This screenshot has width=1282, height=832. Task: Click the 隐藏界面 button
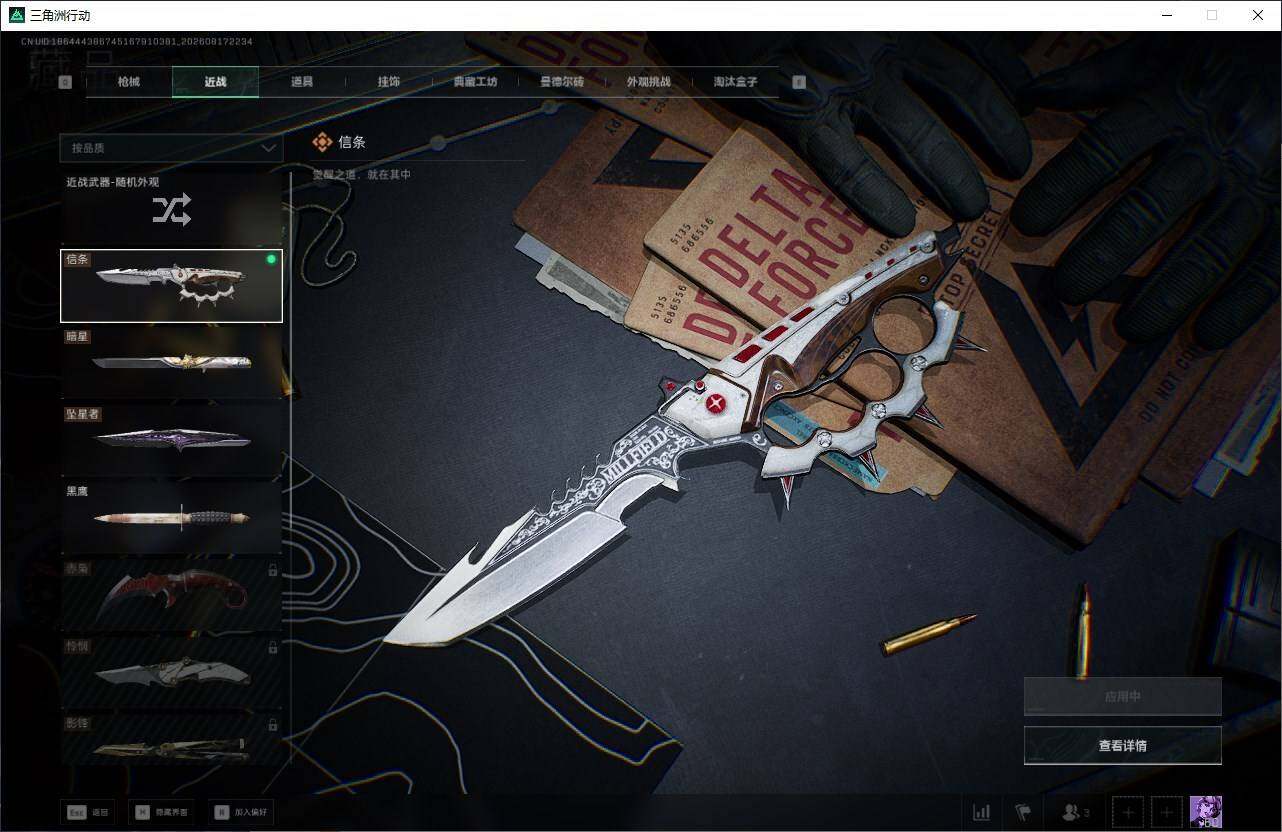(x=162, y=812)
